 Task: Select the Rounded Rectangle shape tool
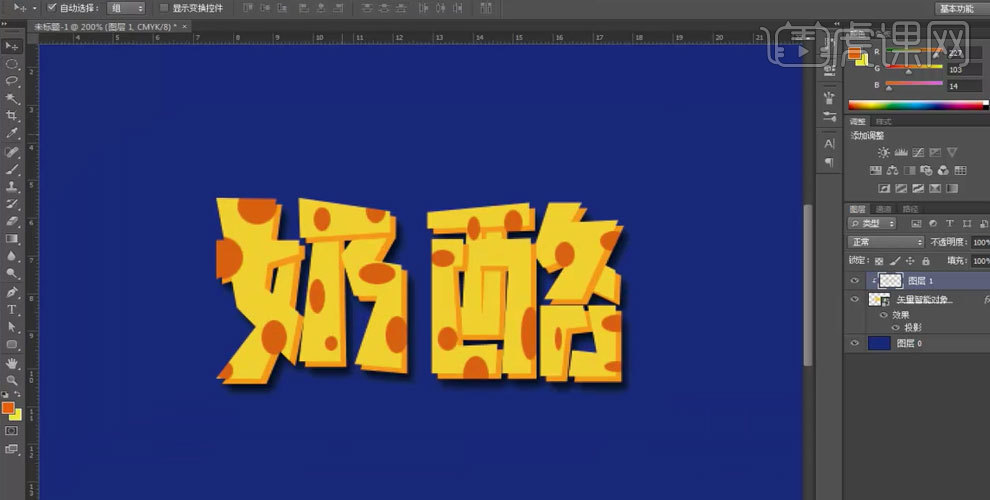point(12,344)
